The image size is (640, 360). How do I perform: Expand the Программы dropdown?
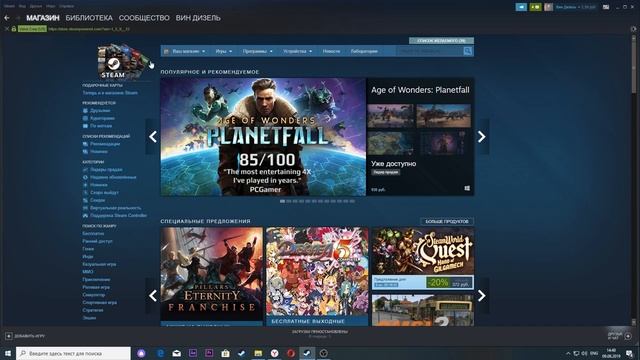[x=258, y=51]
